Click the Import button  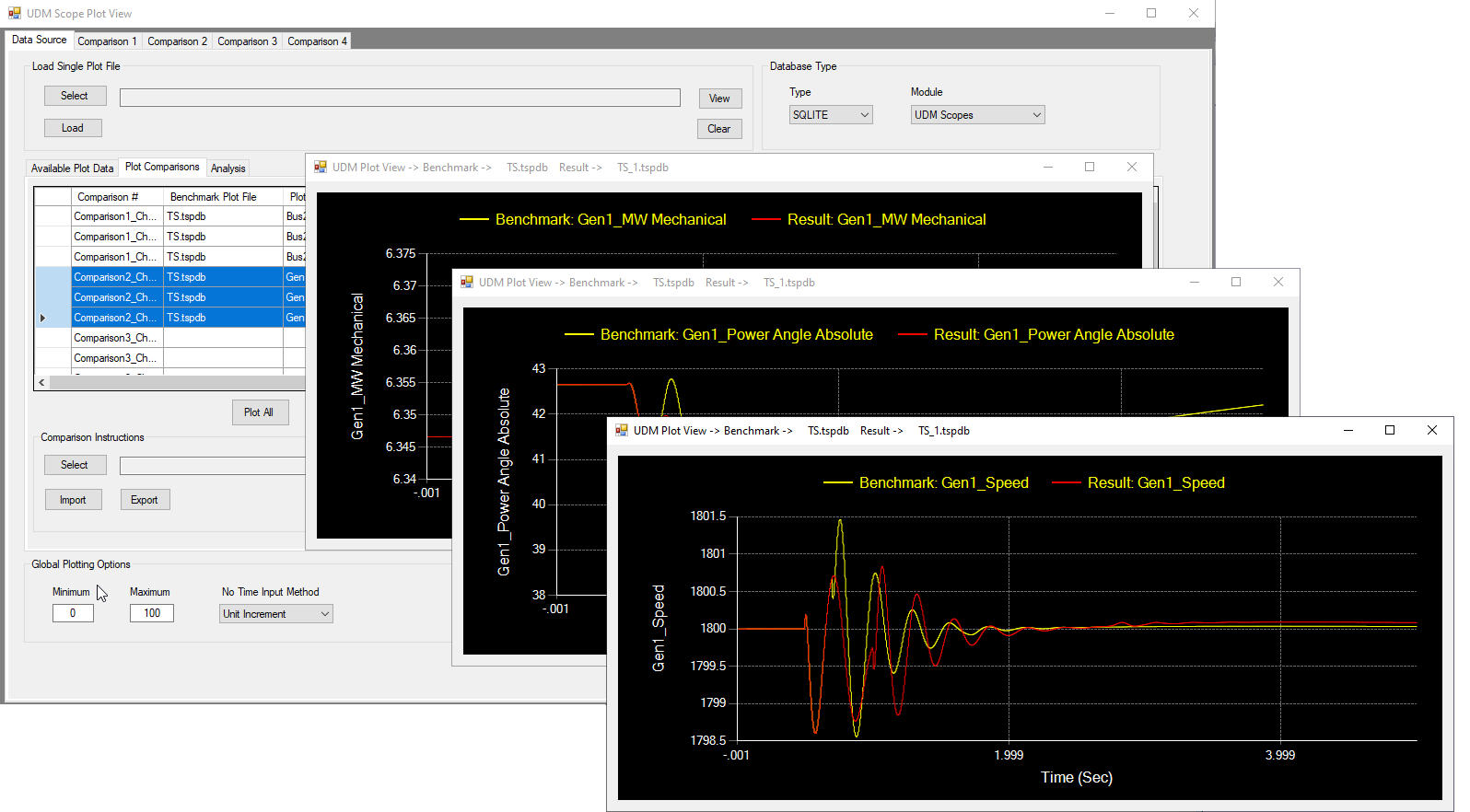(x=73, y=500)
